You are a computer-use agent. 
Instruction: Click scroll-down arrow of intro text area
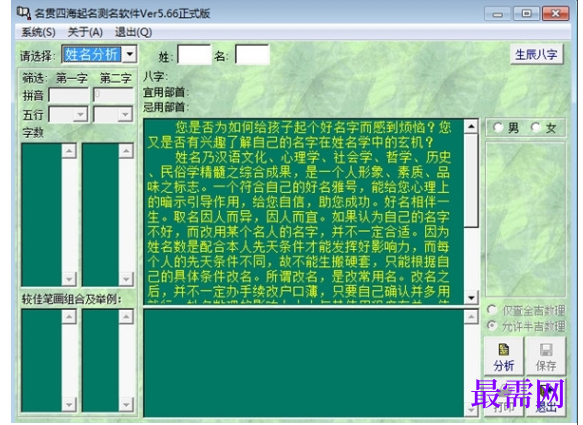click(x=471, y=297)
